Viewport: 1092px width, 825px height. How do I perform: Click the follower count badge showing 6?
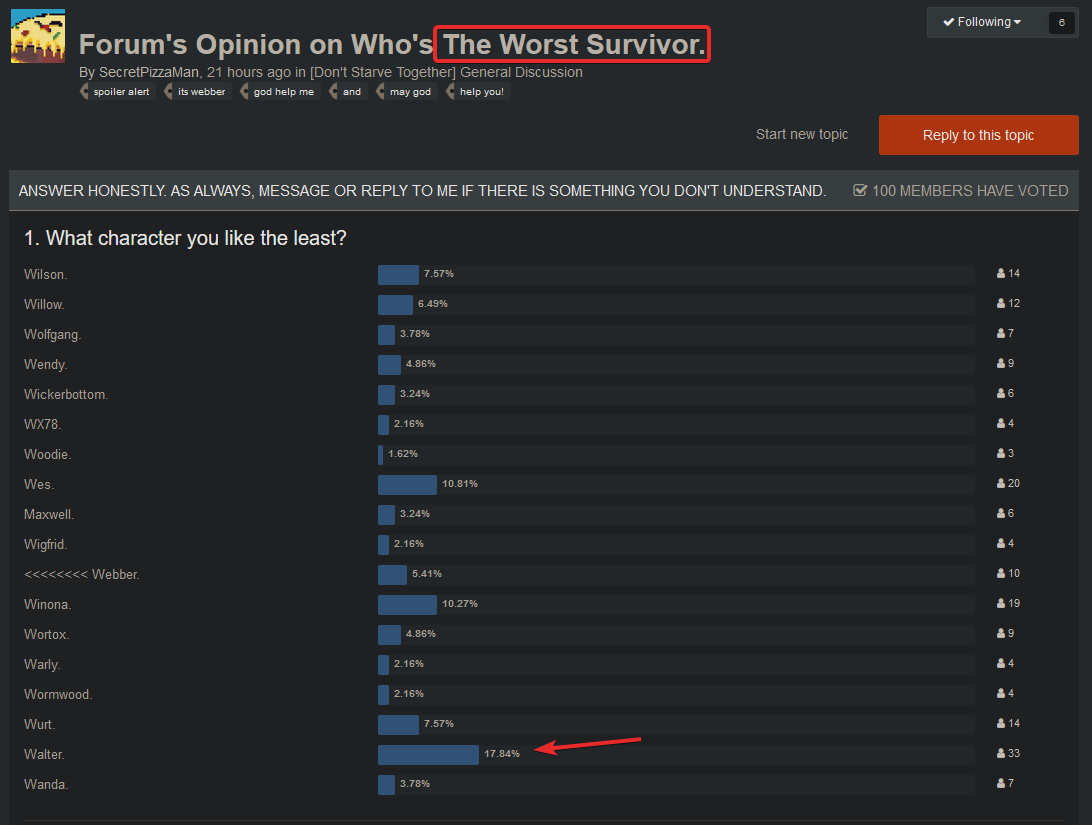point(1061,22)
